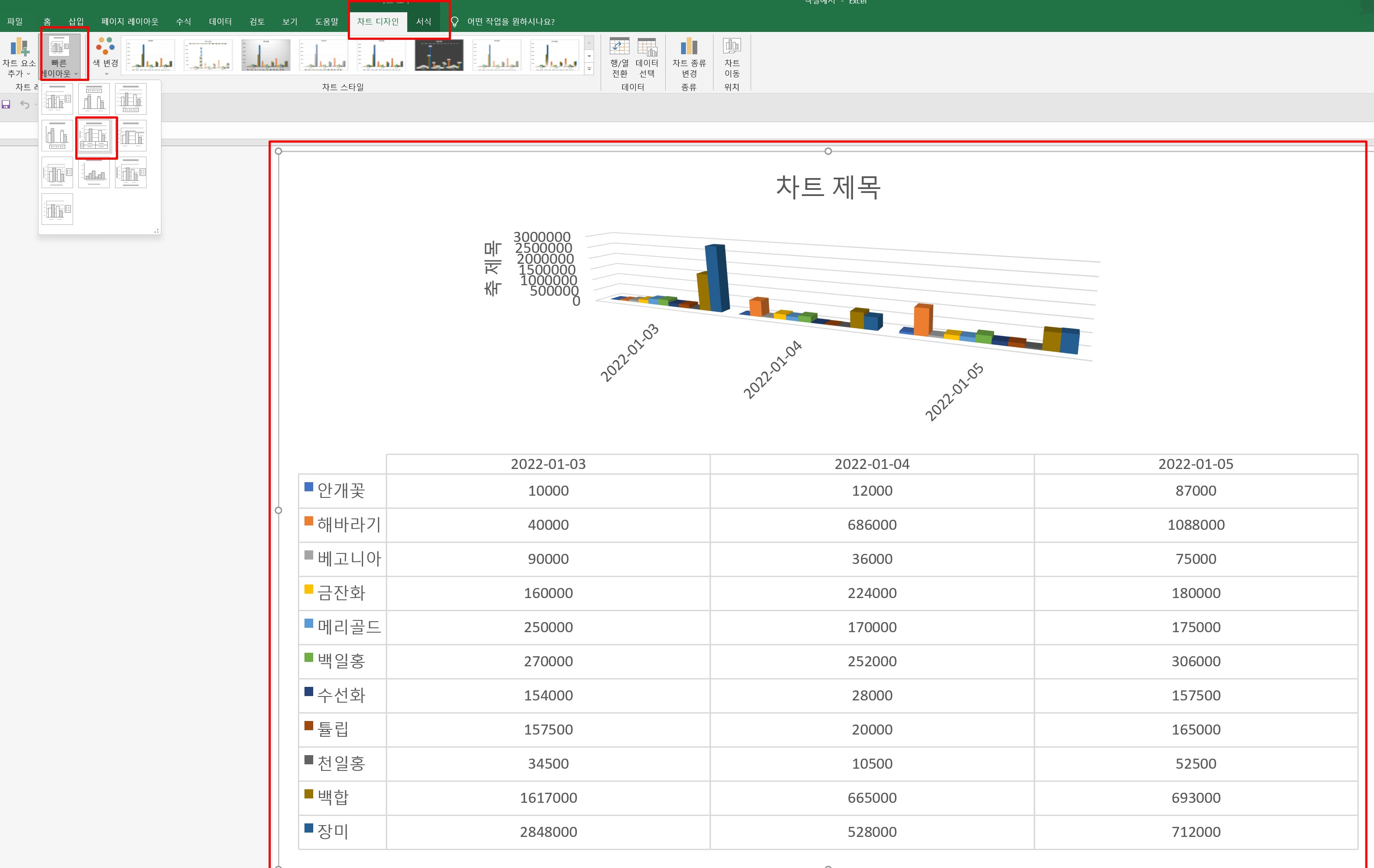Apply the dark background chart style thumbnail
1374x868 pixels.
(439, 55)
